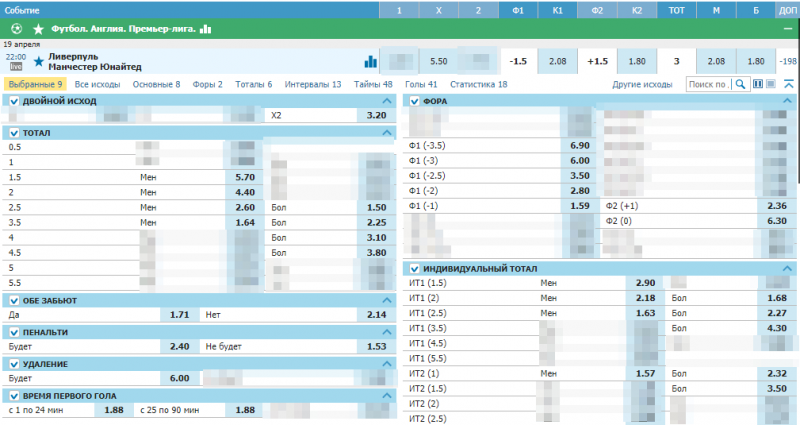Click the search magnifier icon
800x425 pixels.
741,85
